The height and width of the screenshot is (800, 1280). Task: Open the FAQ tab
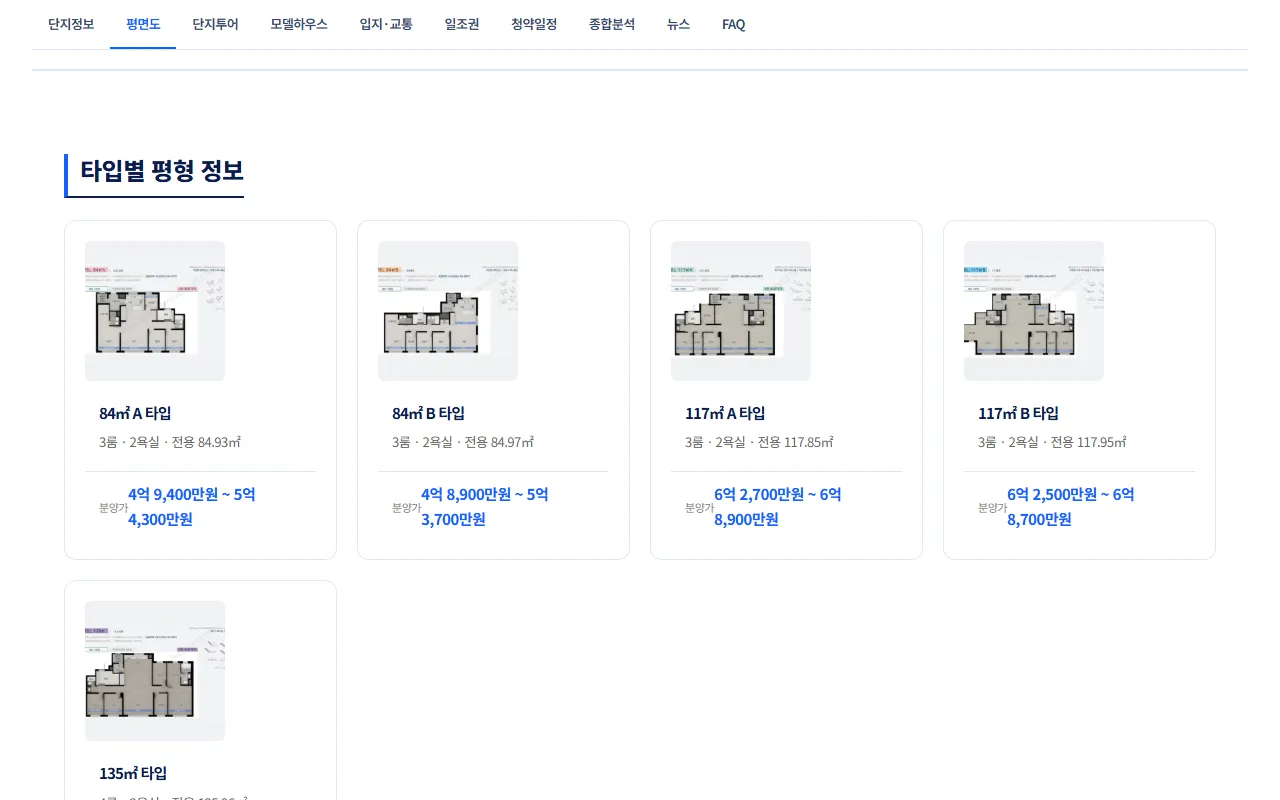734,24
